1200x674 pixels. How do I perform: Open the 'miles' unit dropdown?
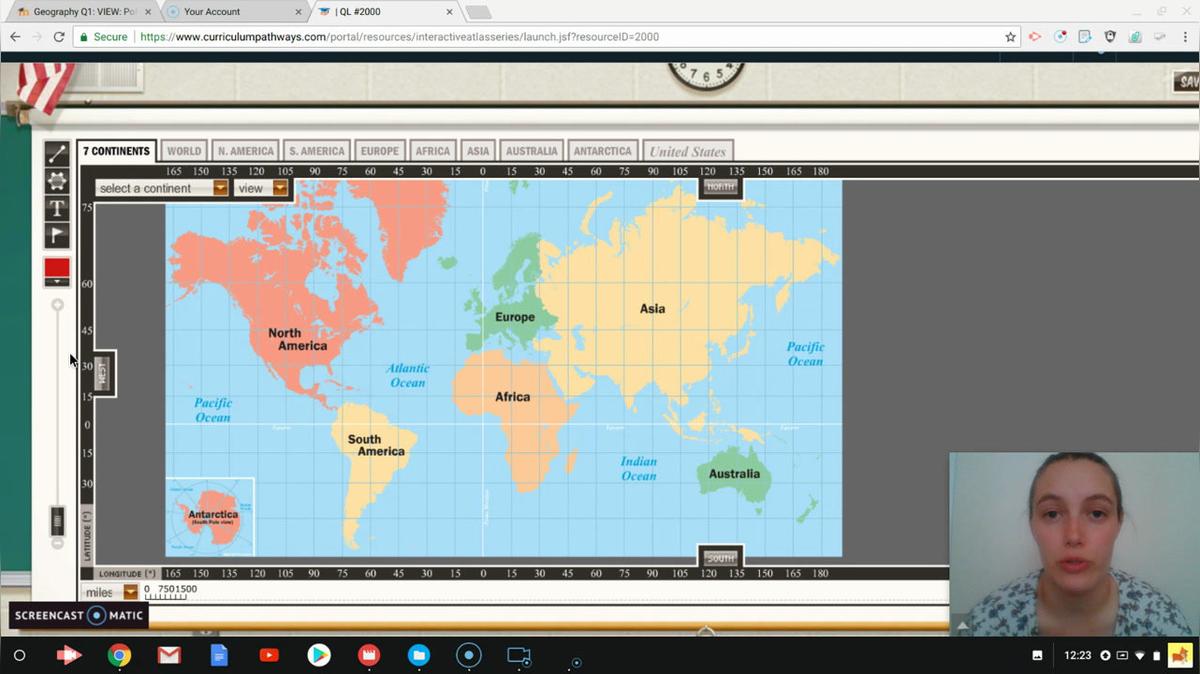point(110,592)
